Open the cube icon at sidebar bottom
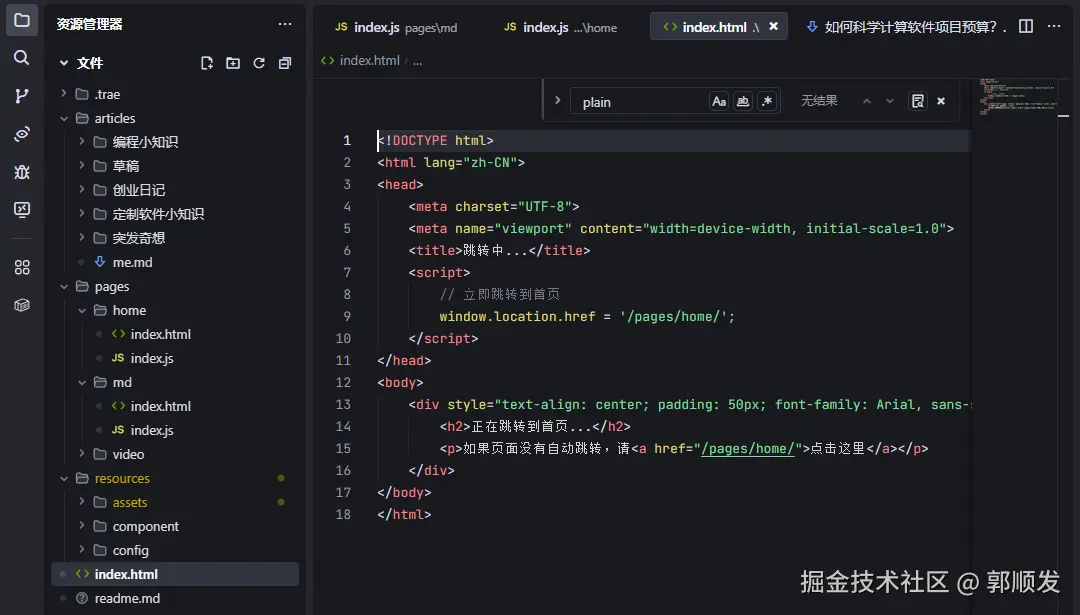The image size is (1080, 615). pyautogui.click(x=21, y=305)
